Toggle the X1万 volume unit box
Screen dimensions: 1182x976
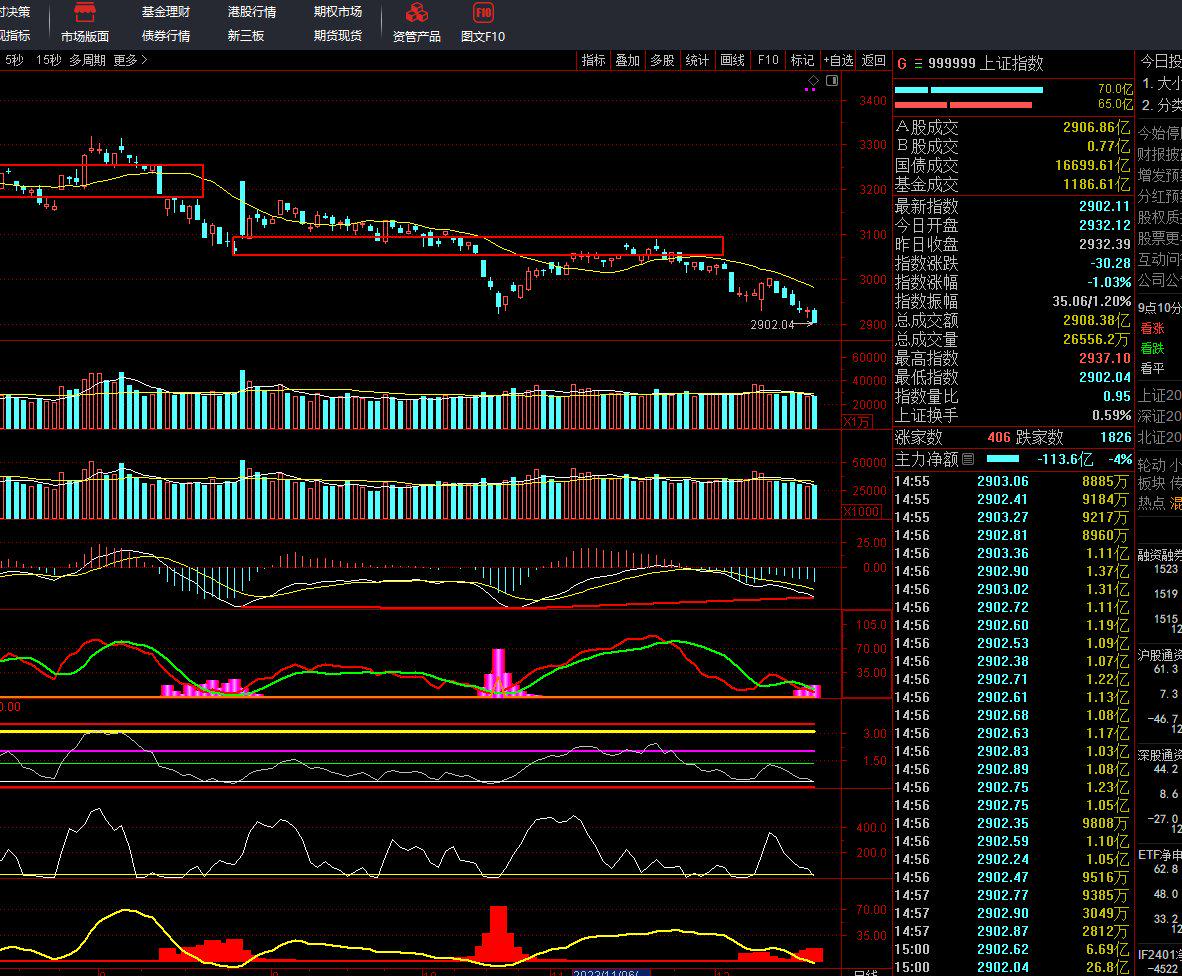pyautogui.click(x=858, y=422)
